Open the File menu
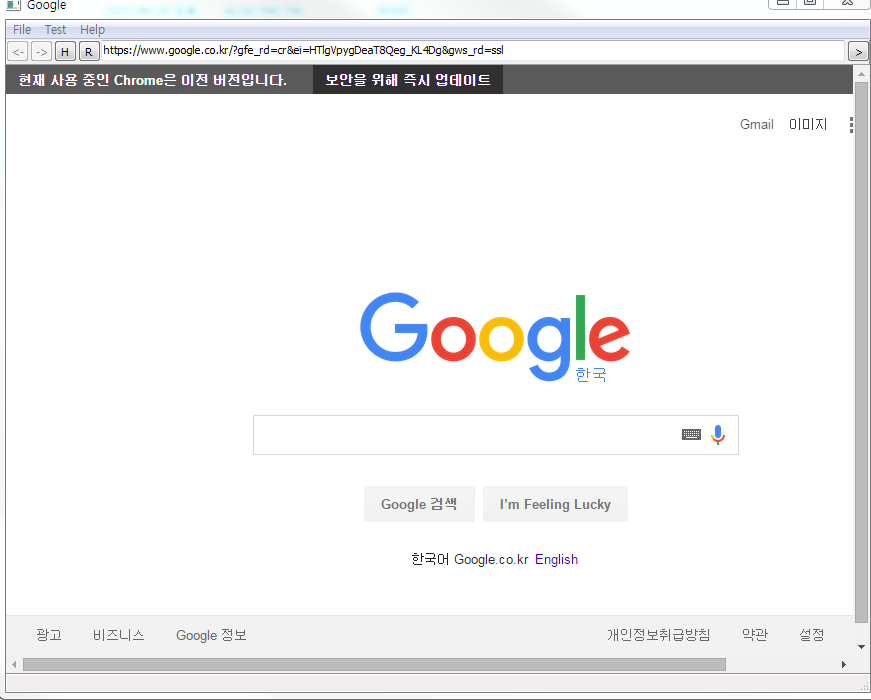This screenshot has width=871, height=700. pos(22,29)
